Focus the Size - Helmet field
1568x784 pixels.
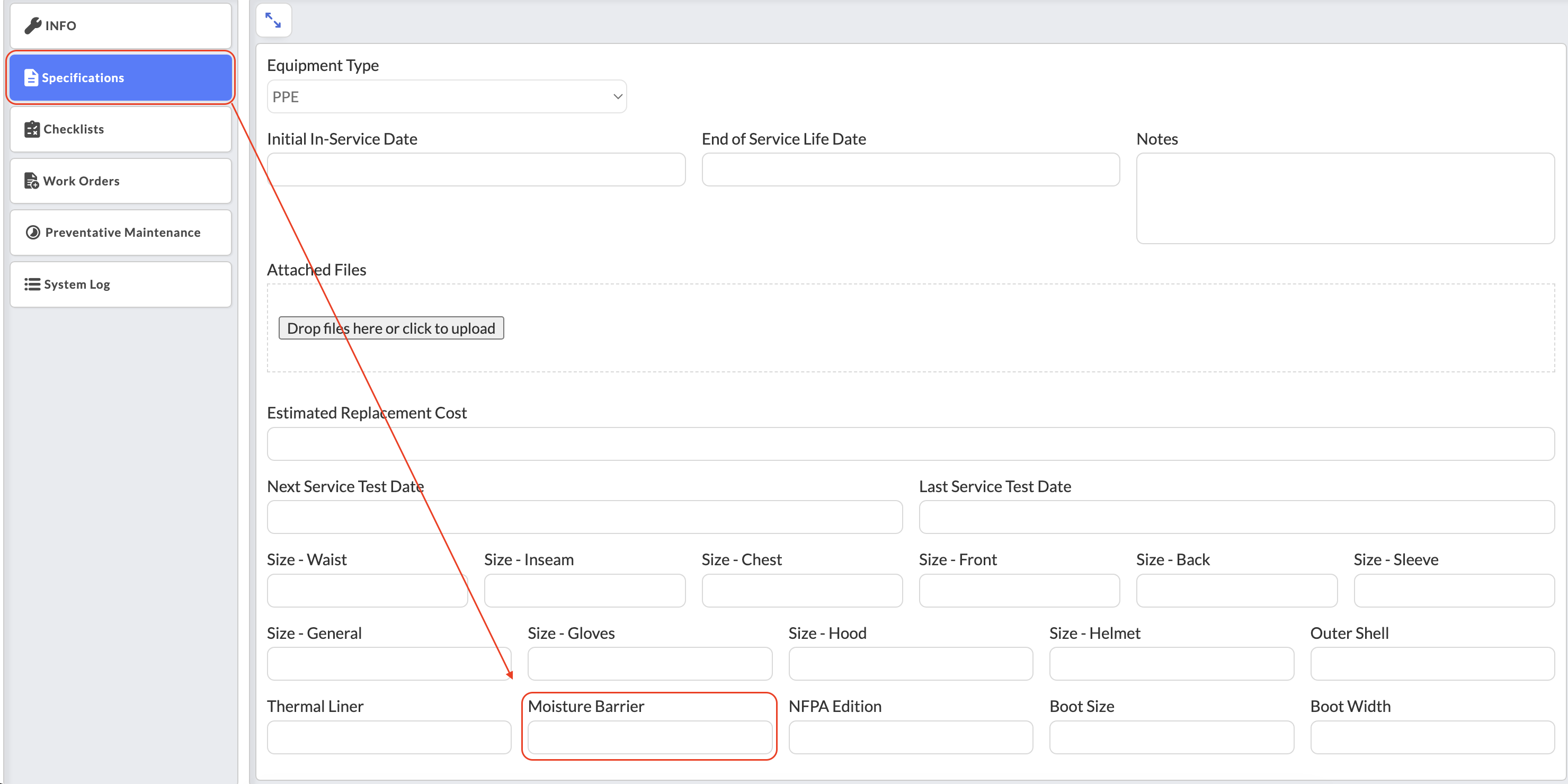click(x=1172, y=663)
